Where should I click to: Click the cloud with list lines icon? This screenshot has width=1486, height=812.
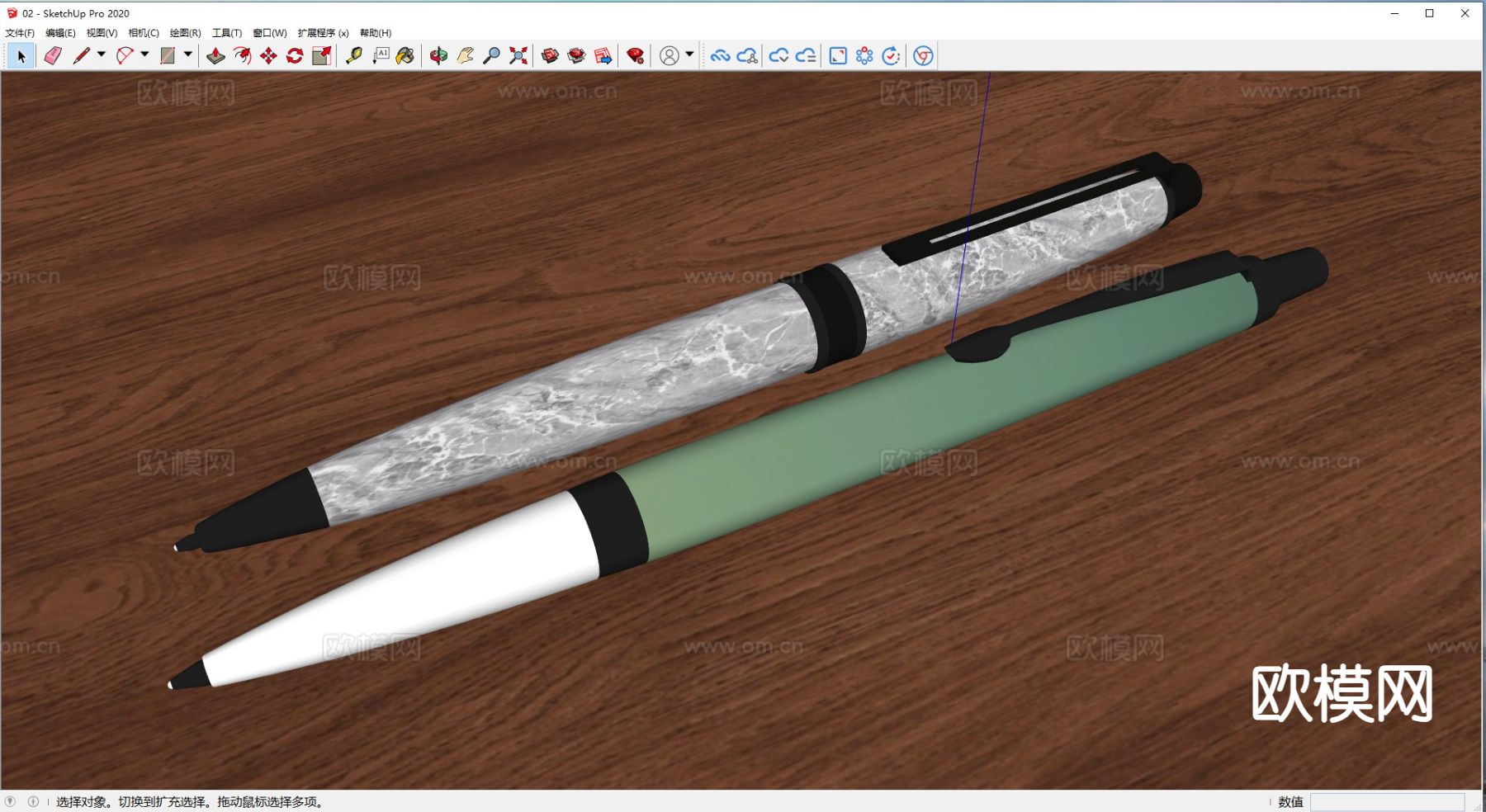[806, 56]
